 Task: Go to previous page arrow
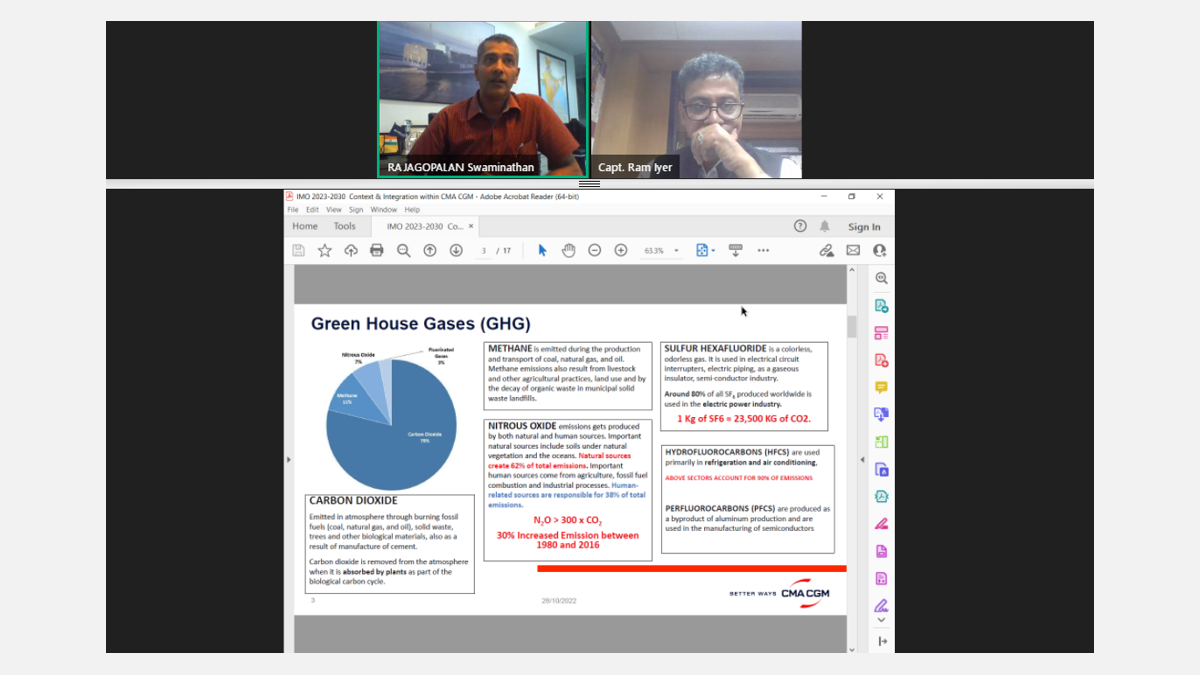430,250
